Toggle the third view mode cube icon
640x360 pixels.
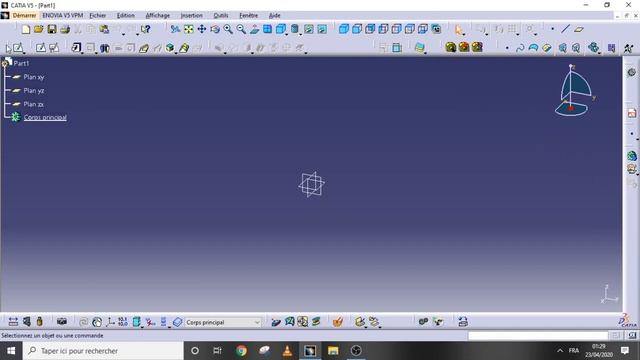370,29
